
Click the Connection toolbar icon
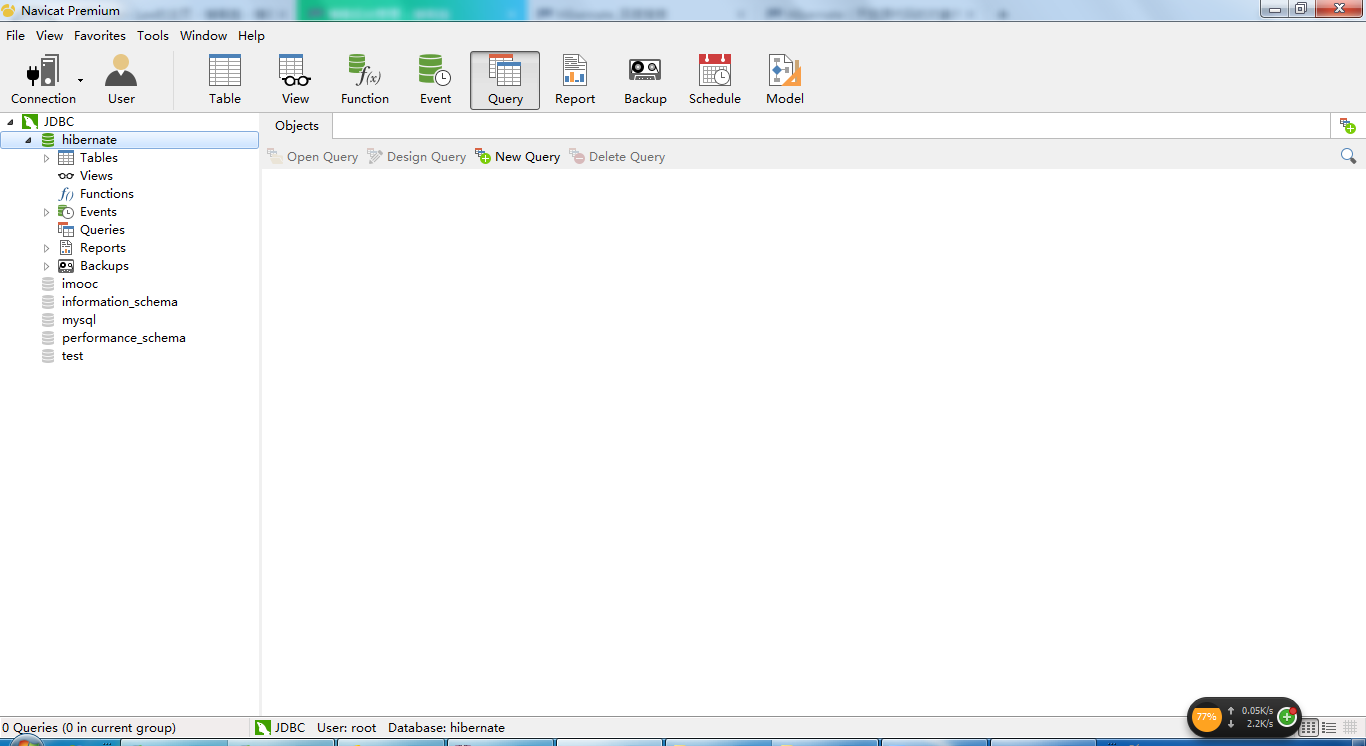coord(43,80)
